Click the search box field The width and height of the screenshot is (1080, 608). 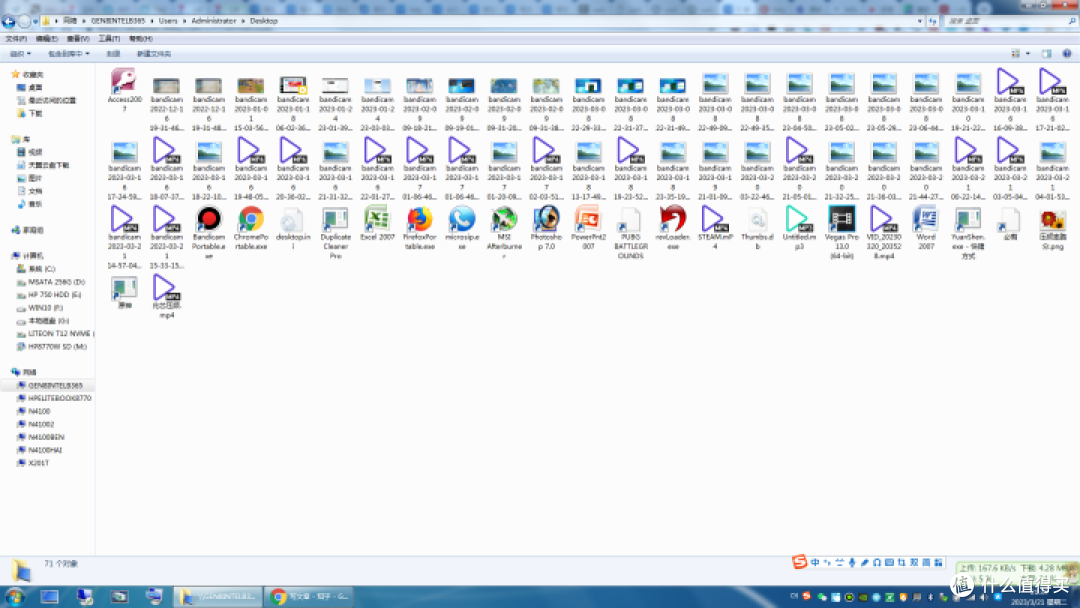point(1010,21)
